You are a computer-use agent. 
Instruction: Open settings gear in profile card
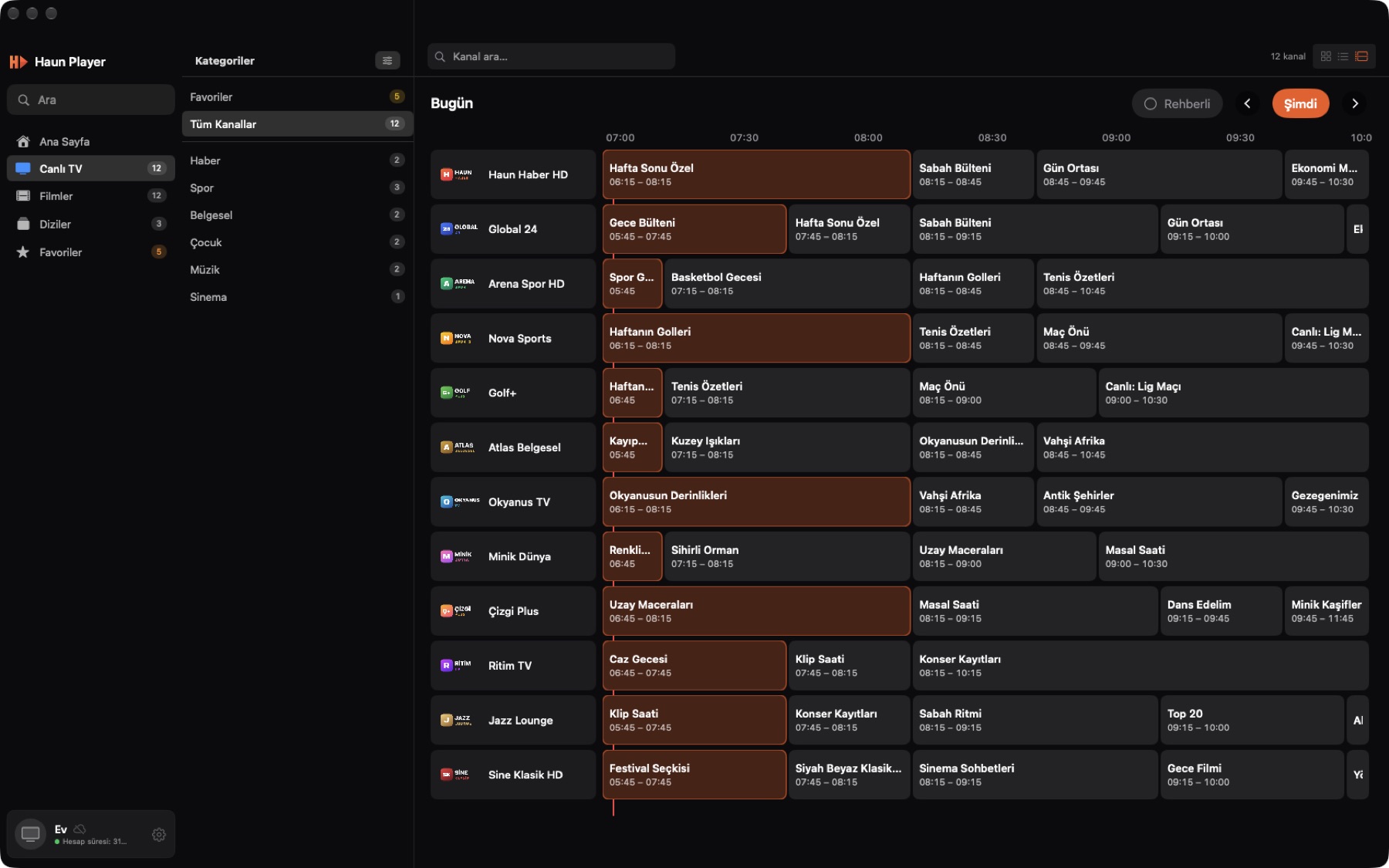[159, 834]
